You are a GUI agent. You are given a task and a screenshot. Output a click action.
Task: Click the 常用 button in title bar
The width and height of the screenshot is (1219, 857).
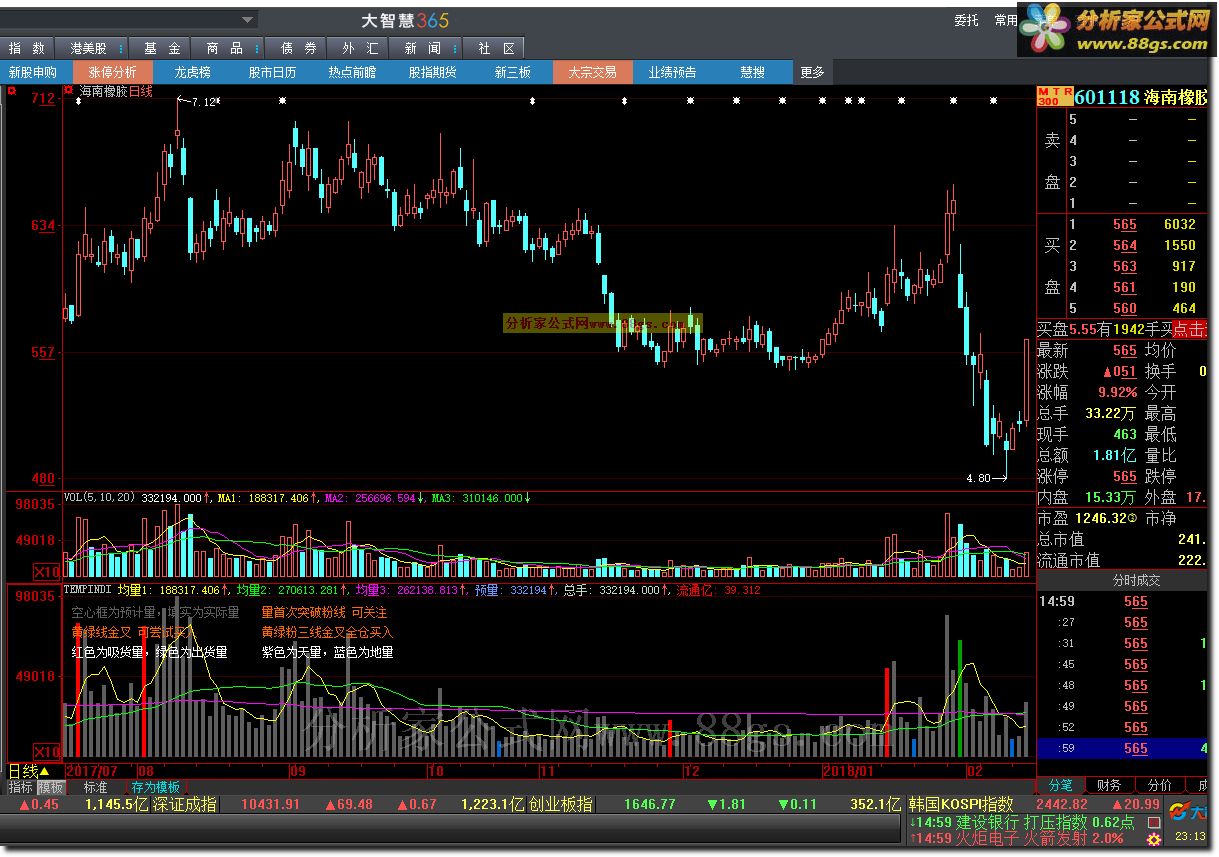click(1005, 20)
